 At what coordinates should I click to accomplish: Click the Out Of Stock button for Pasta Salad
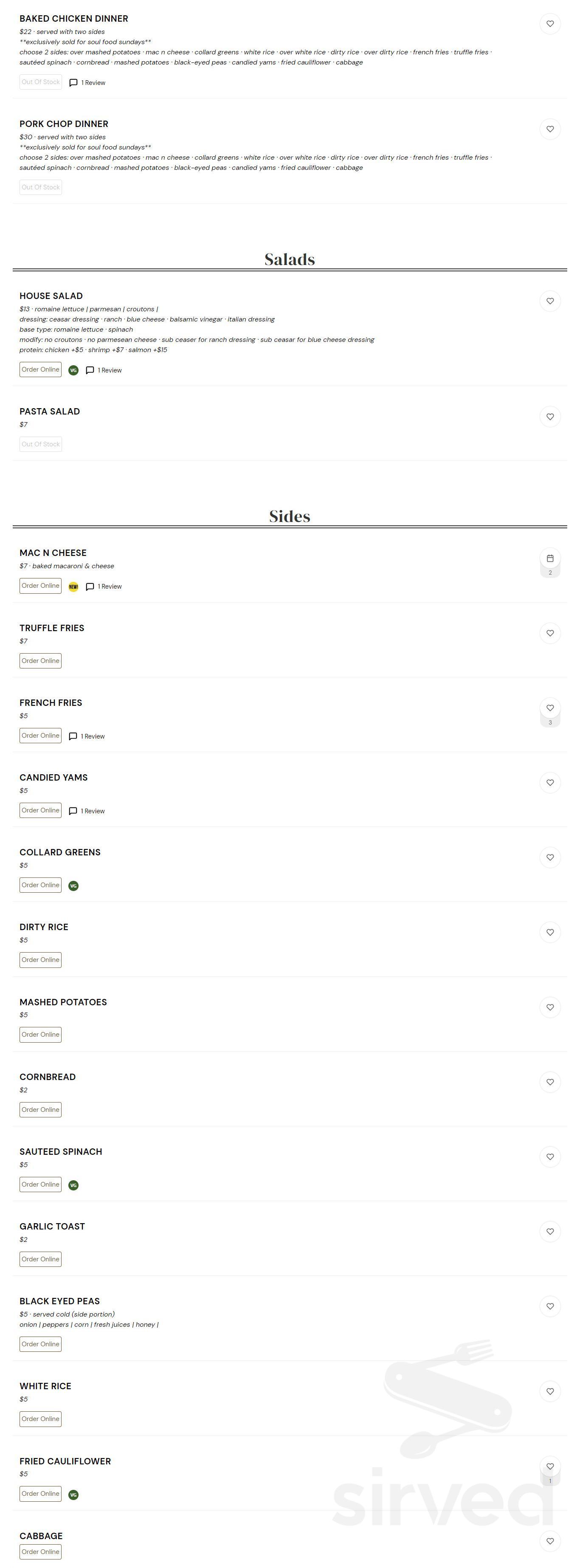41,444
